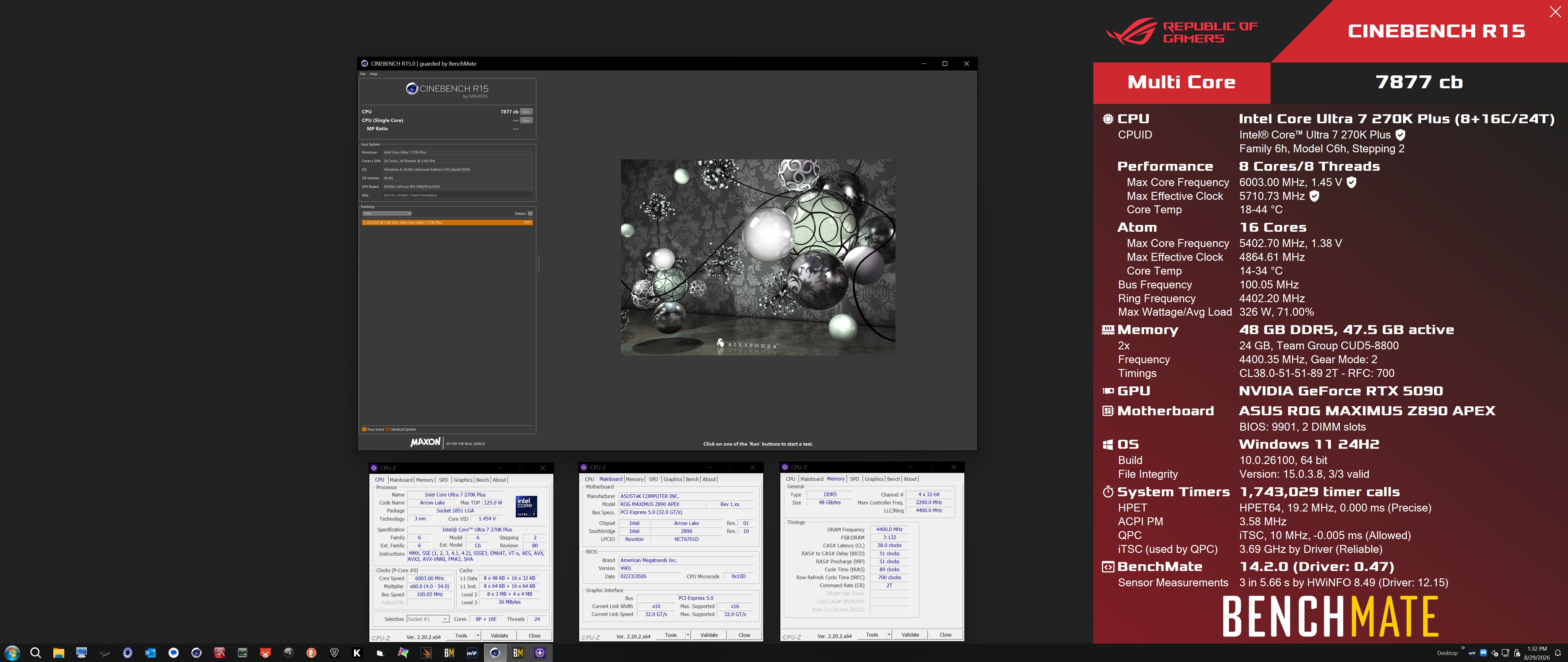Switch to SPD tab in CPU-Z CPU window

click(x=443, y=480)
